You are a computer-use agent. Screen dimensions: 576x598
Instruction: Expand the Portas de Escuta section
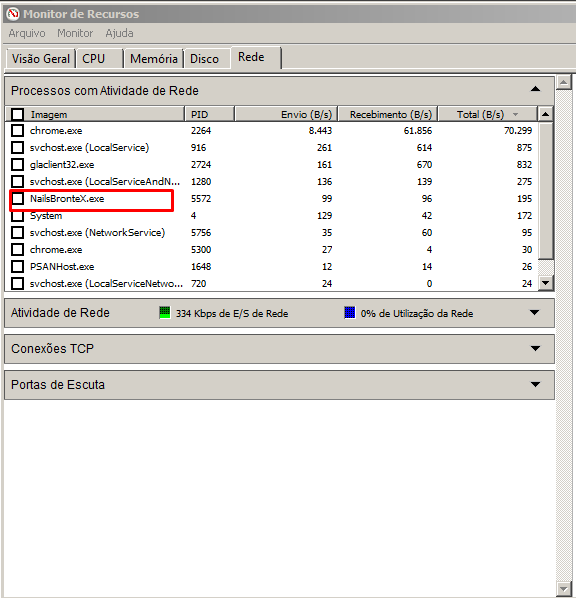pyautogui.click(x=536, y=384)
